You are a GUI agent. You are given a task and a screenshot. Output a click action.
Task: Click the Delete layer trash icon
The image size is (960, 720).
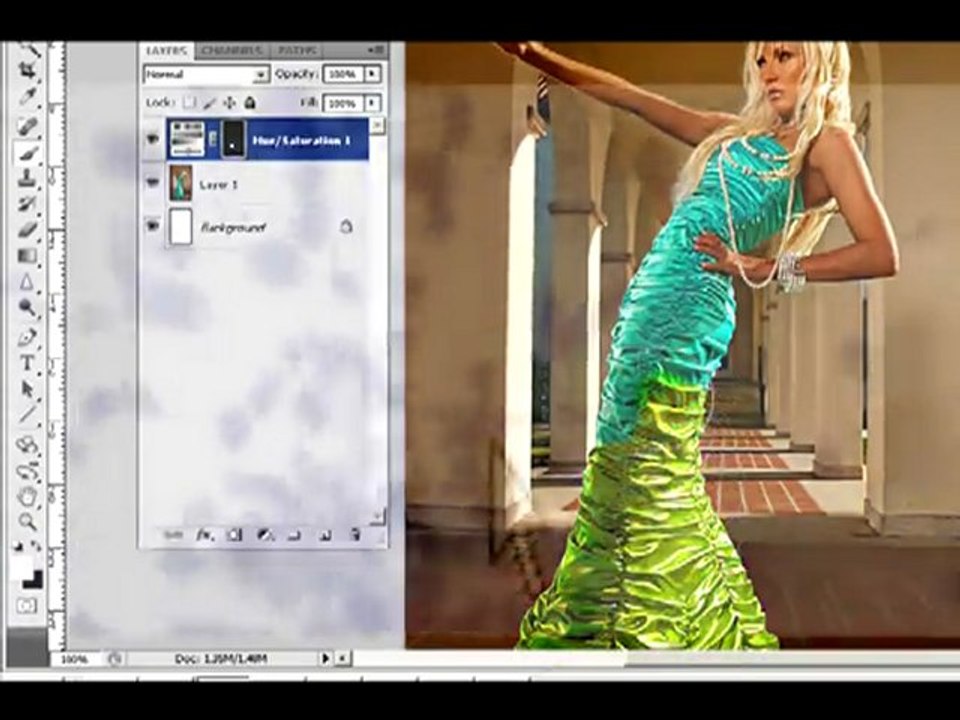(x=354, y=536)
